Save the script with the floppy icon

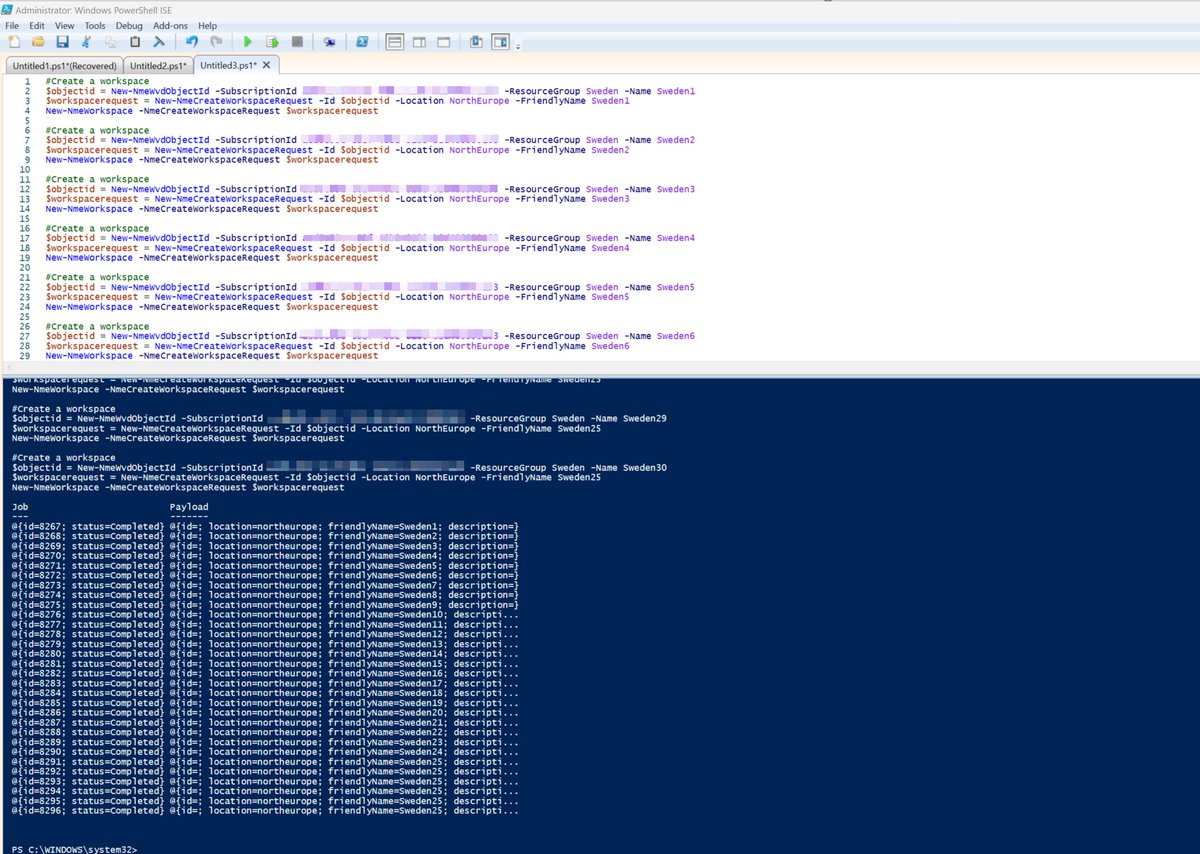(x=62, y=42)
